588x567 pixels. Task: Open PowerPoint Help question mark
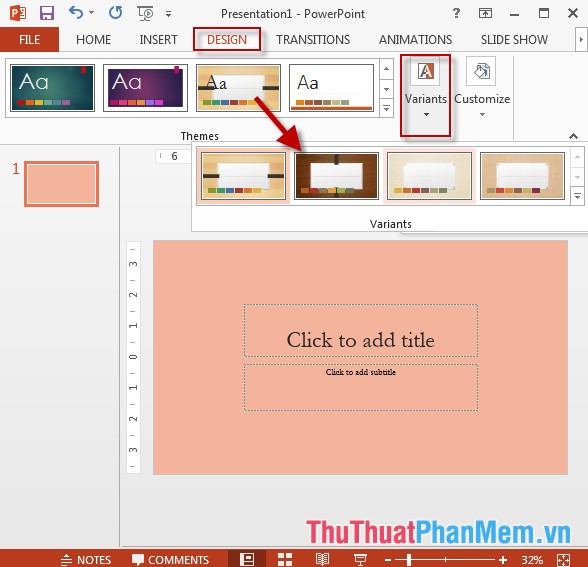456,14
